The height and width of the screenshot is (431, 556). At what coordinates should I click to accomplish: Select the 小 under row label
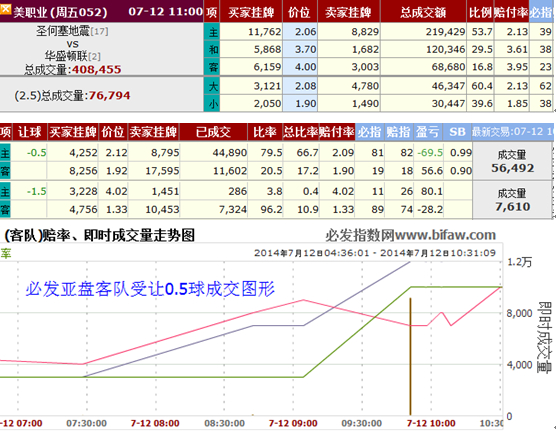[212, 103]
